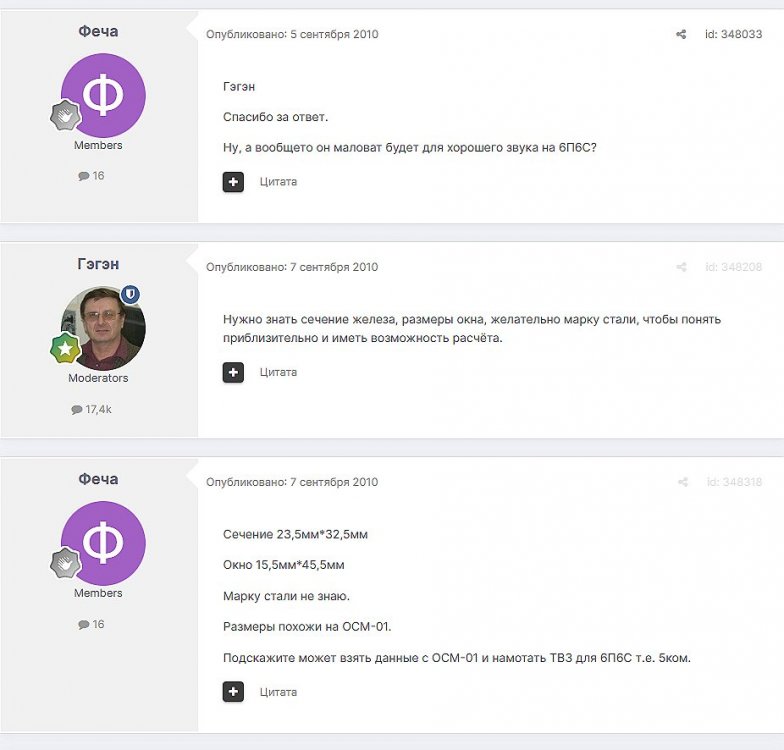Click the plus multi-quote button in the 5 сентября post

(233, 182)
